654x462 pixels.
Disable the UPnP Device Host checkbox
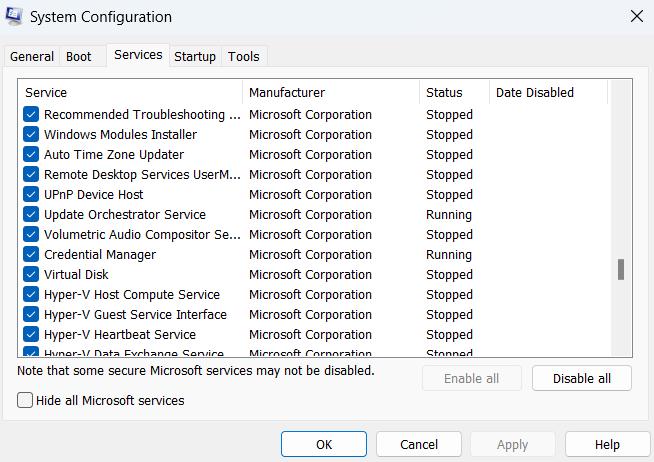[x=31, y=195]
